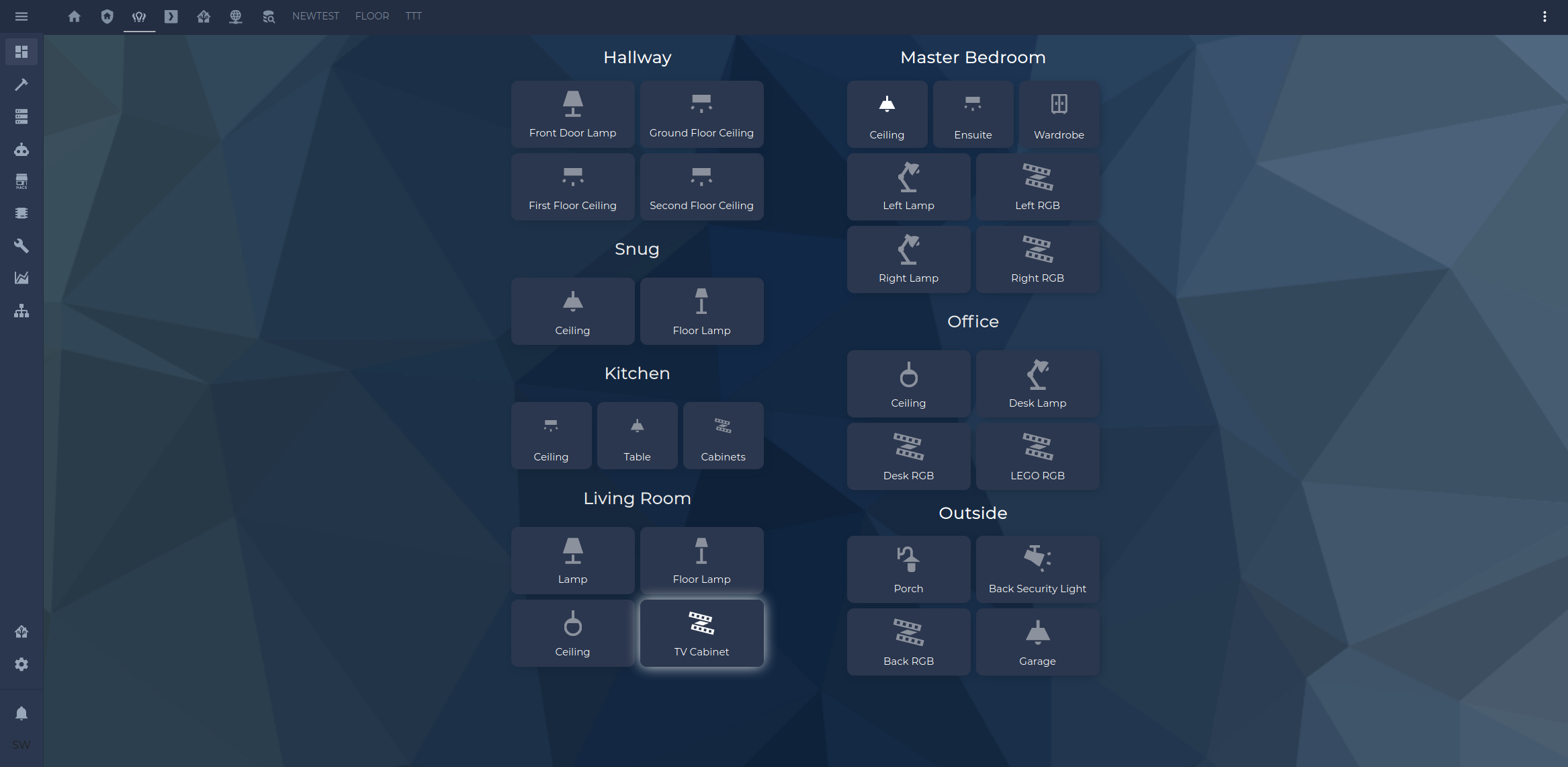Switch to the Home Assistant logo tab

coord(204,16)
